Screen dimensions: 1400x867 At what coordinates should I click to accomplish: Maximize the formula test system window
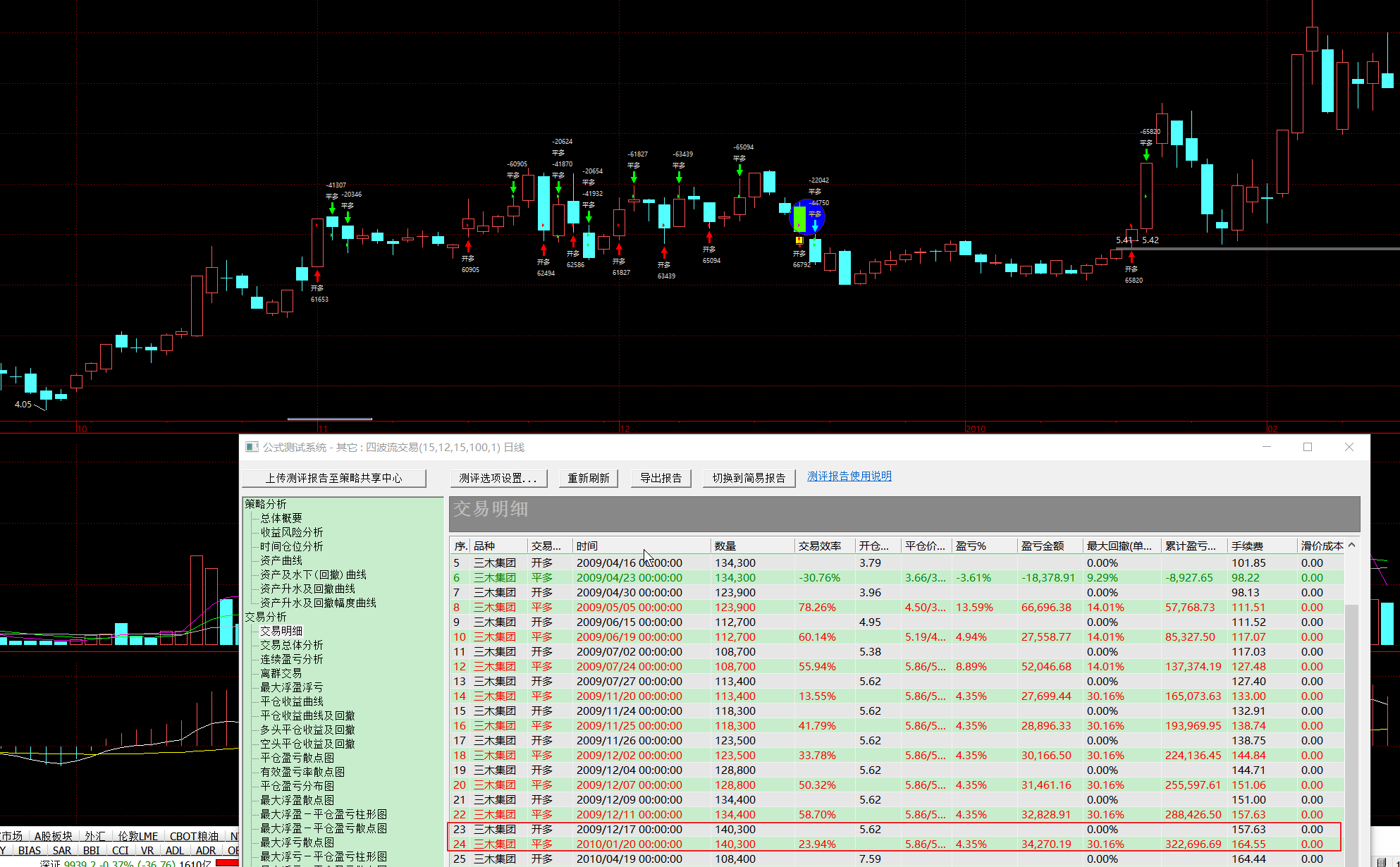pyautogui.click(x=1308, y=447)
